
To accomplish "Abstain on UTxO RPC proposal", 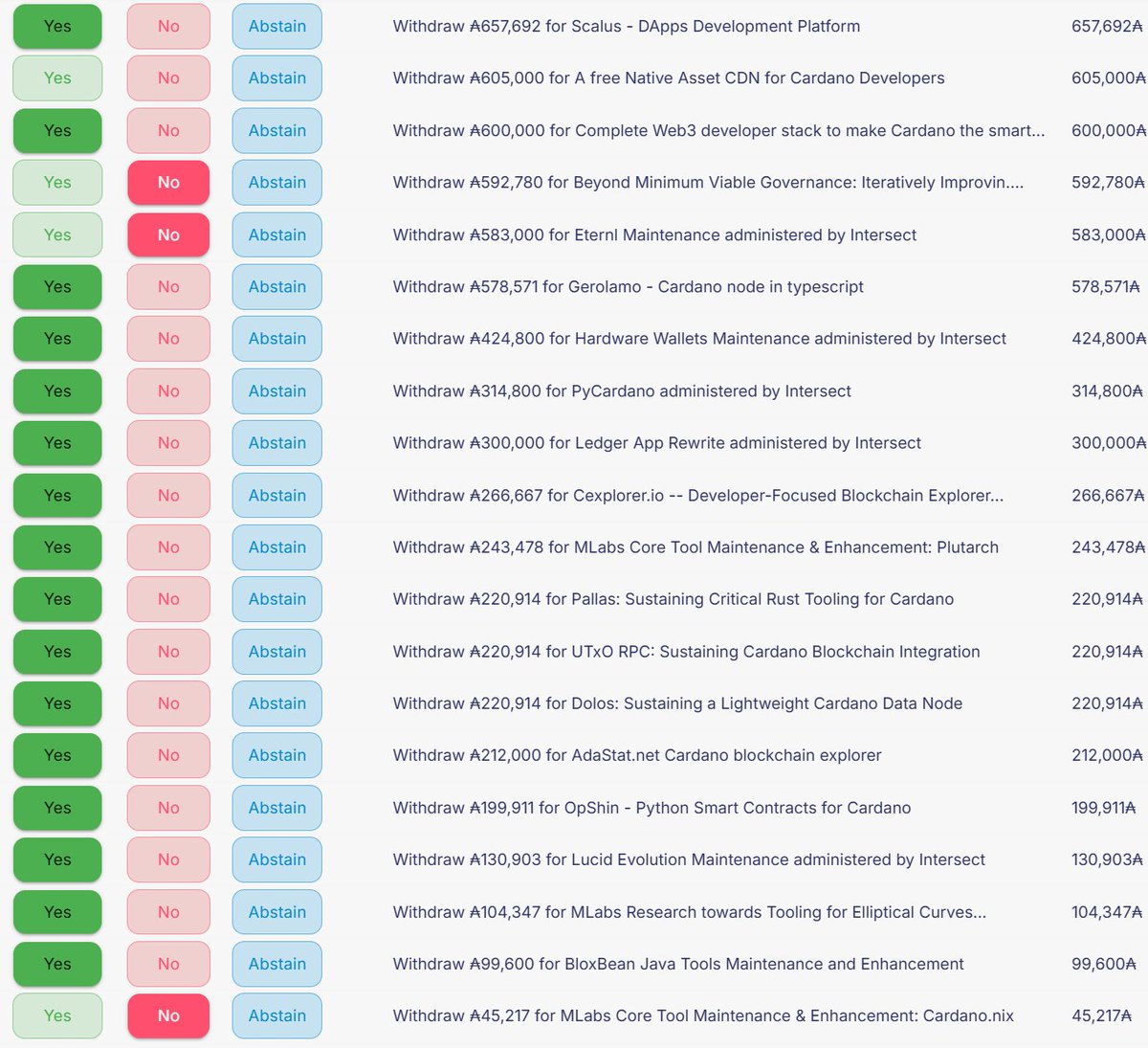I will [x=277, y=652].
